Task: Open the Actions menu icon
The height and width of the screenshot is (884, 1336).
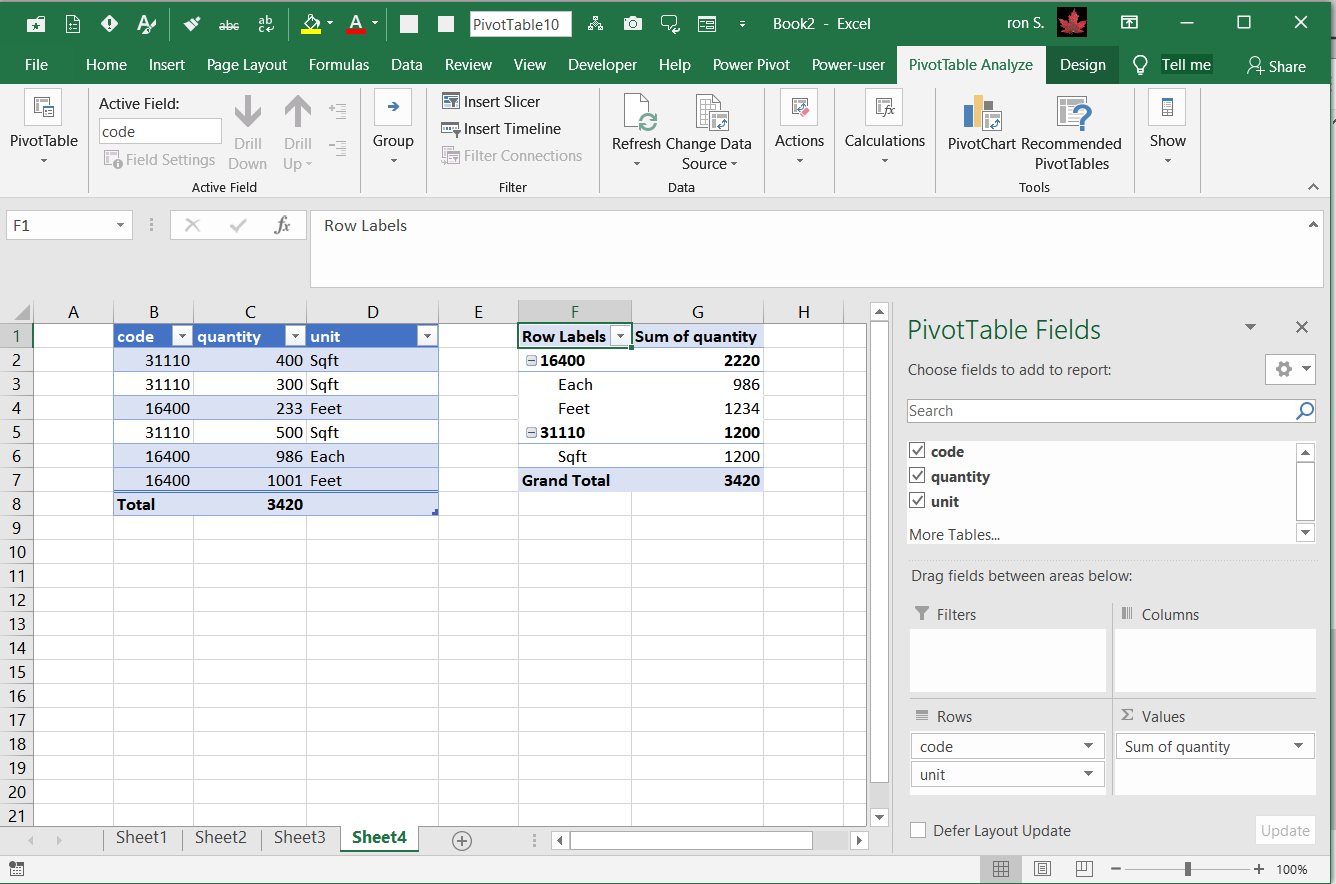Action: [799, 107]
